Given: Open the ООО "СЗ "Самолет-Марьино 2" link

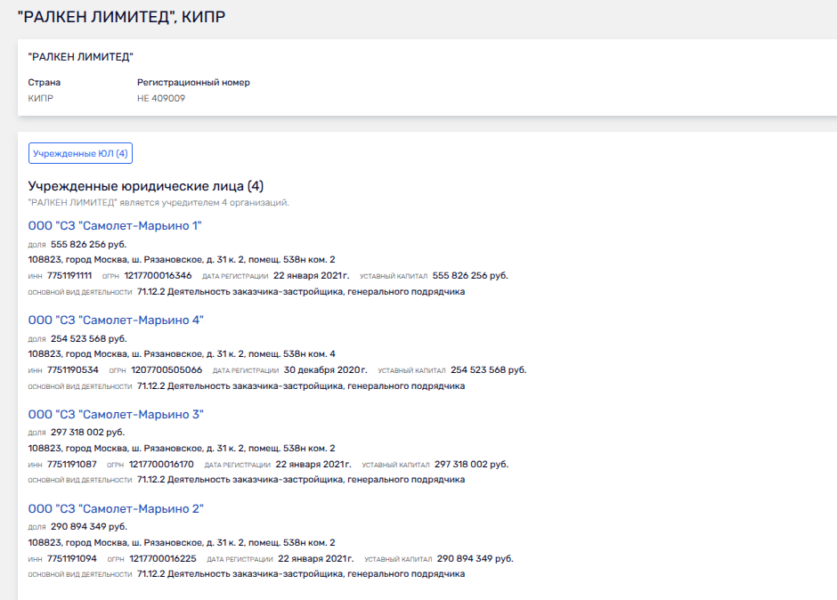Looking at the screenshot, I should pos(115,509).
